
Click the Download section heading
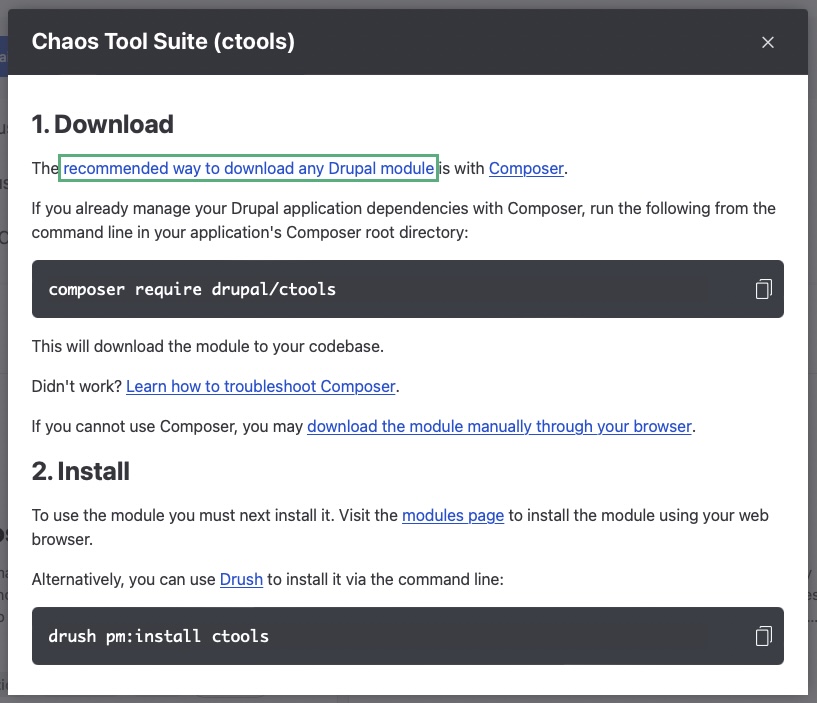103,124
